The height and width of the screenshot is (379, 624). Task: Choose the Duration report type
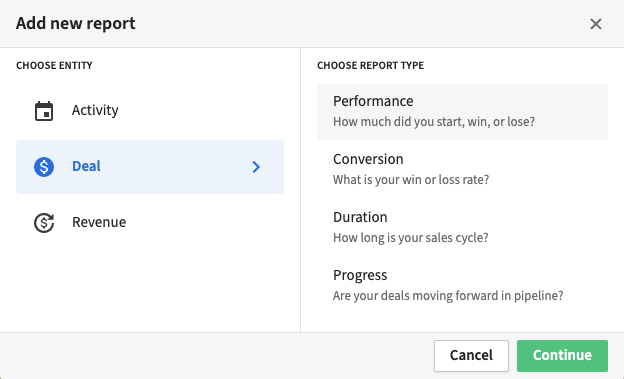coord(462,227)
